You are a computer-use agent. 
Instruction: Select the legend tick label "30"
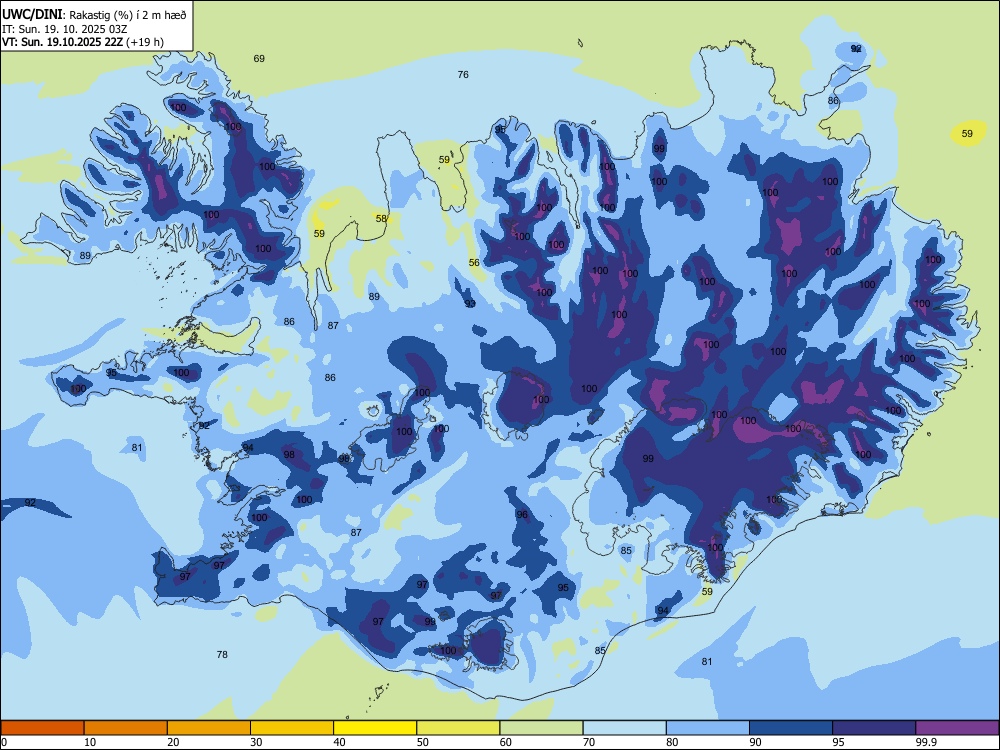tap(256, 742)
